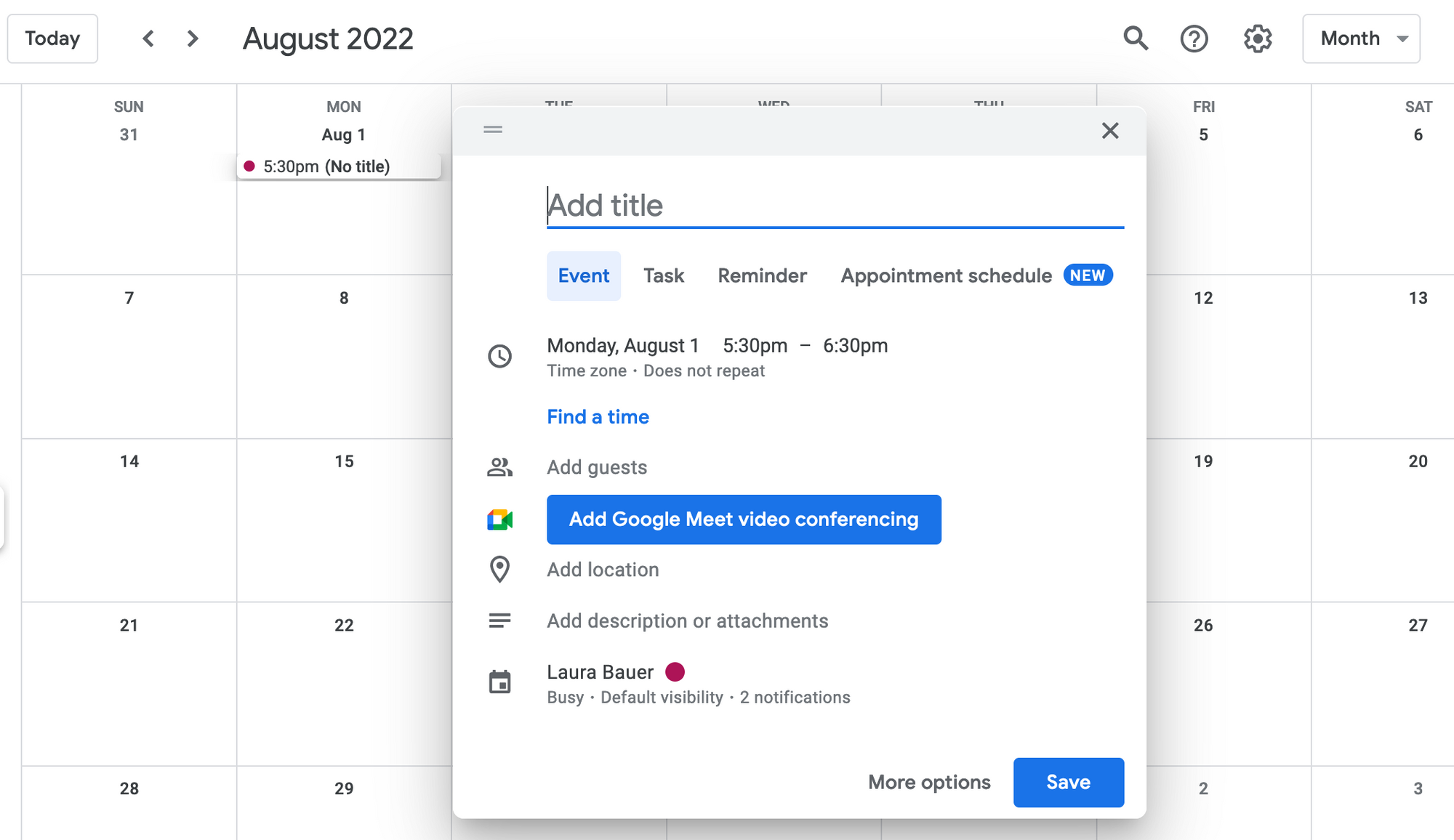
Task: Click the hamburger menu icon
Action: click(492, 129)
